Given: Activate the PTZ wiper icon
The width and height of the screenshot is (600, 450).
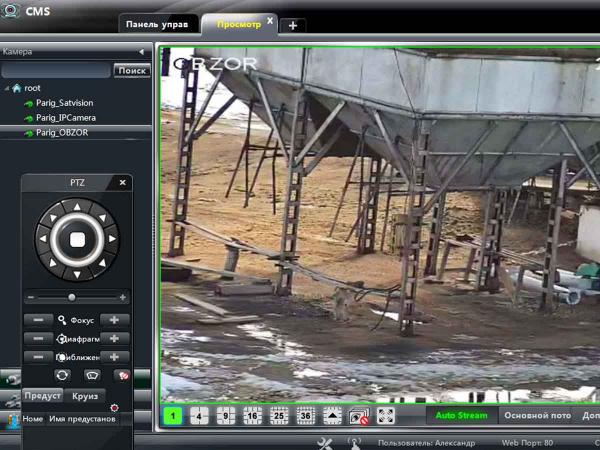Looking at the screenshot, I should (93, 374).
